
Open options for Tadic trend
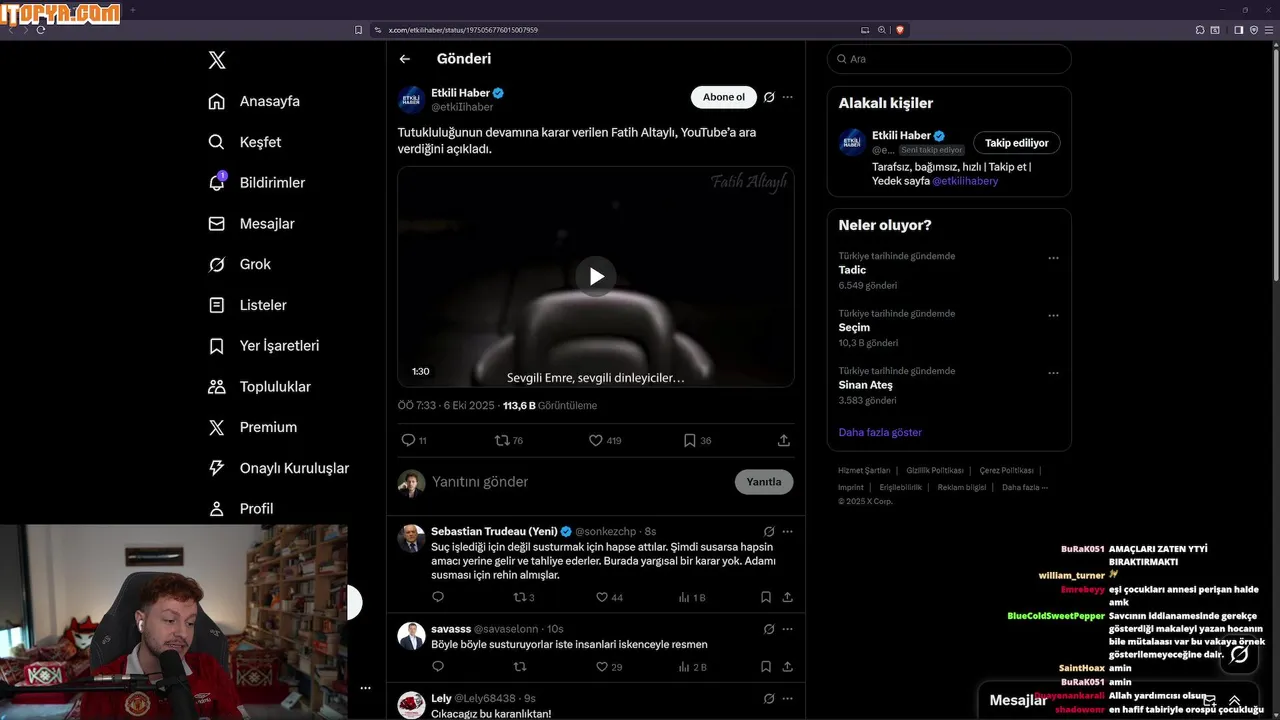1053,258
